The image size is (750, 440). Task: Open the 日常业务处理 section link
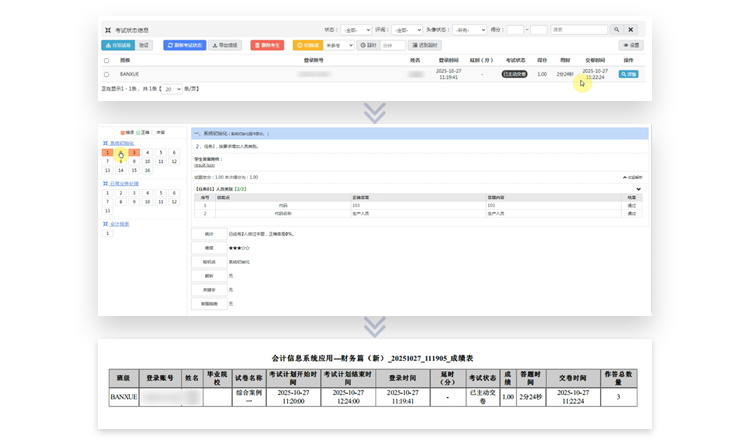coord(122,184)
